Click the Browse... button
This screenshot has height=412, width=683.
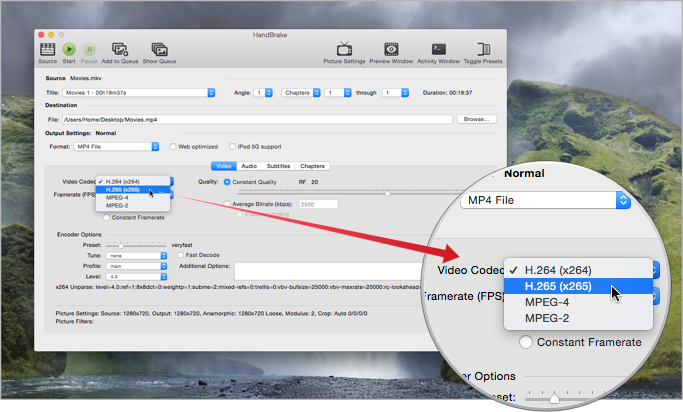[x=477, y=119]
